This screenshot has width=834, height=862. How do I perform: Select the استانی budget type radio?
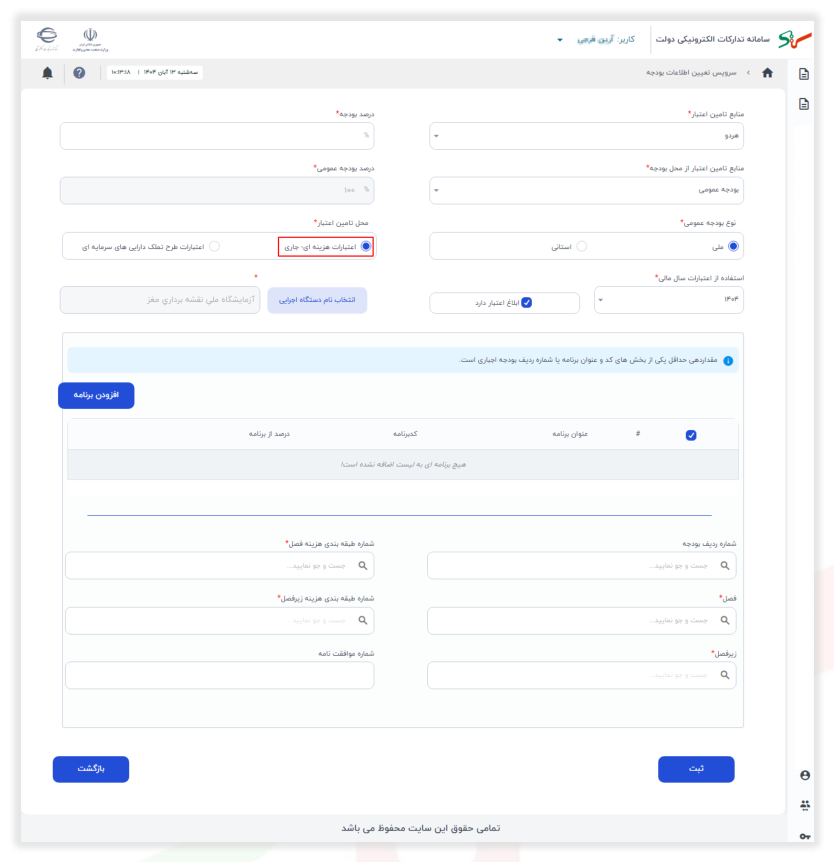[x=582, y=246]
